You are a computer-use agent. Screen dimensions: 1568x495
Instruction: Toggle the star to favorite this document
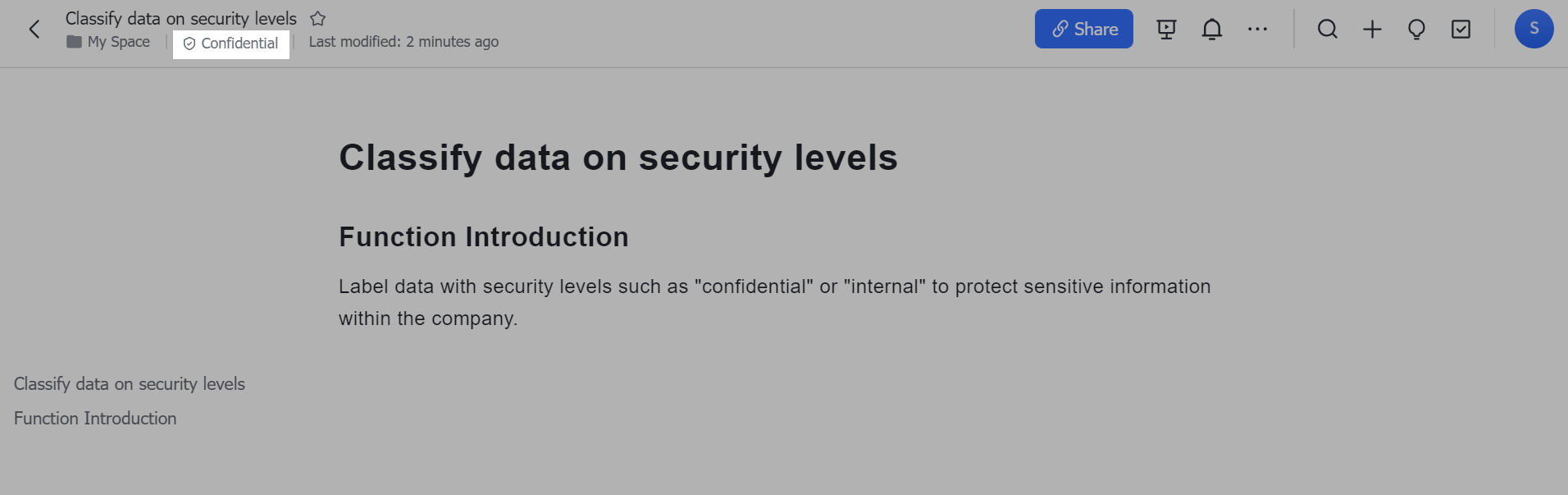click(x=317, y=18)
